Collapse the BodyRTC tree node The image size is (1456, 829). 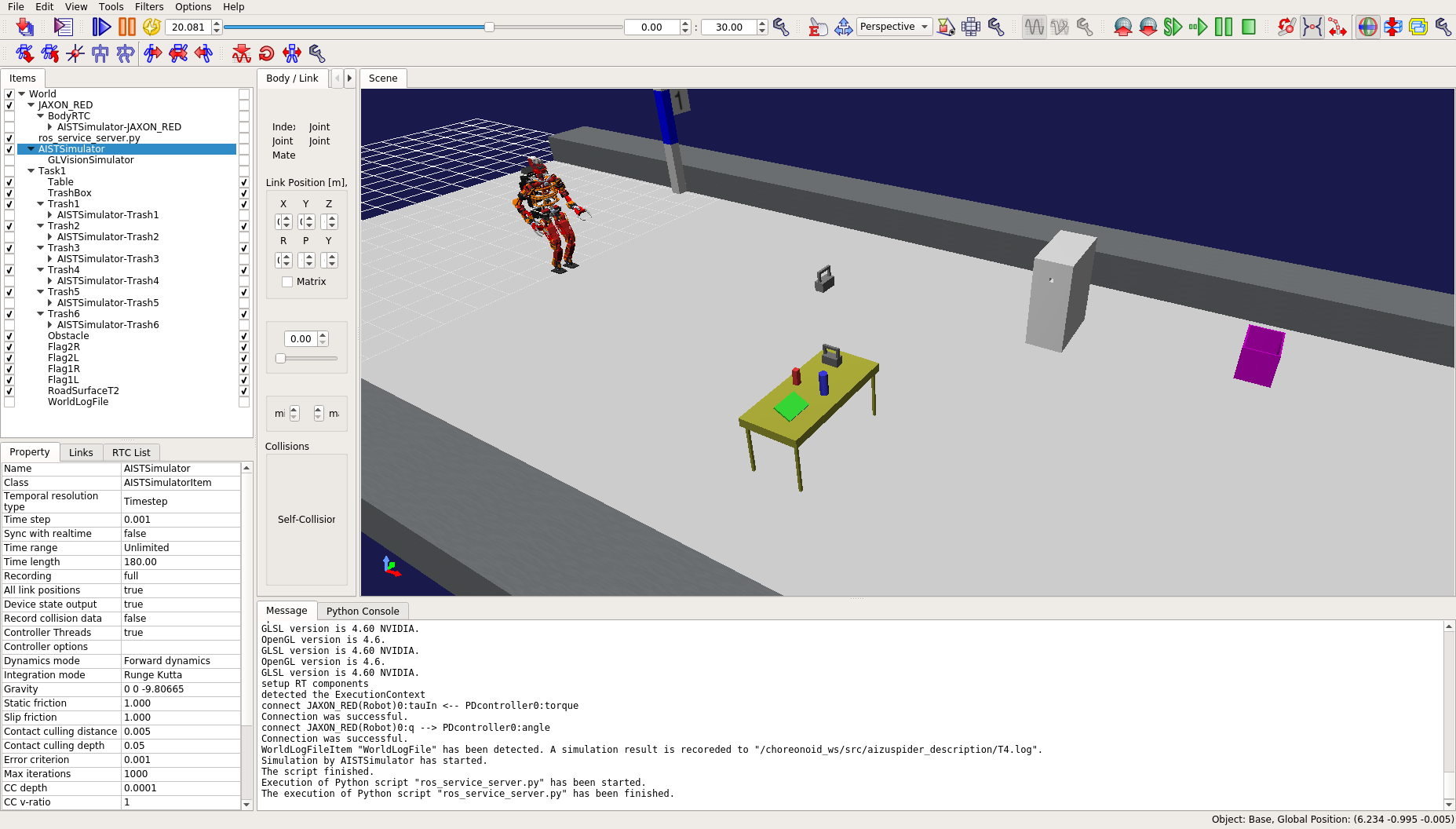[41, 116]
